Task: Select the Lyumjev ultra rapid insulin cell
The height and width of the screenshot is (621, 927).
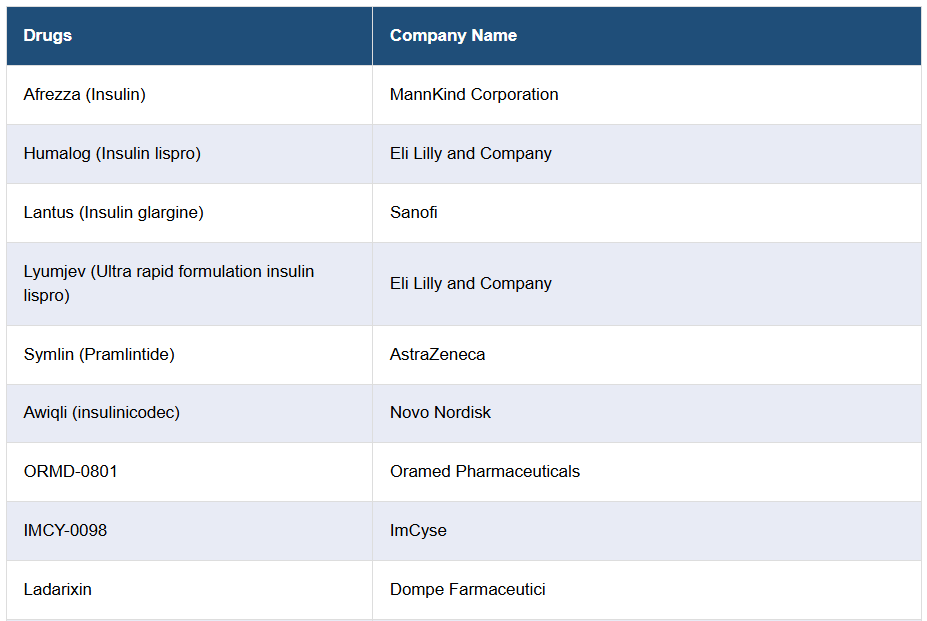Action: (x=169, y=284)
